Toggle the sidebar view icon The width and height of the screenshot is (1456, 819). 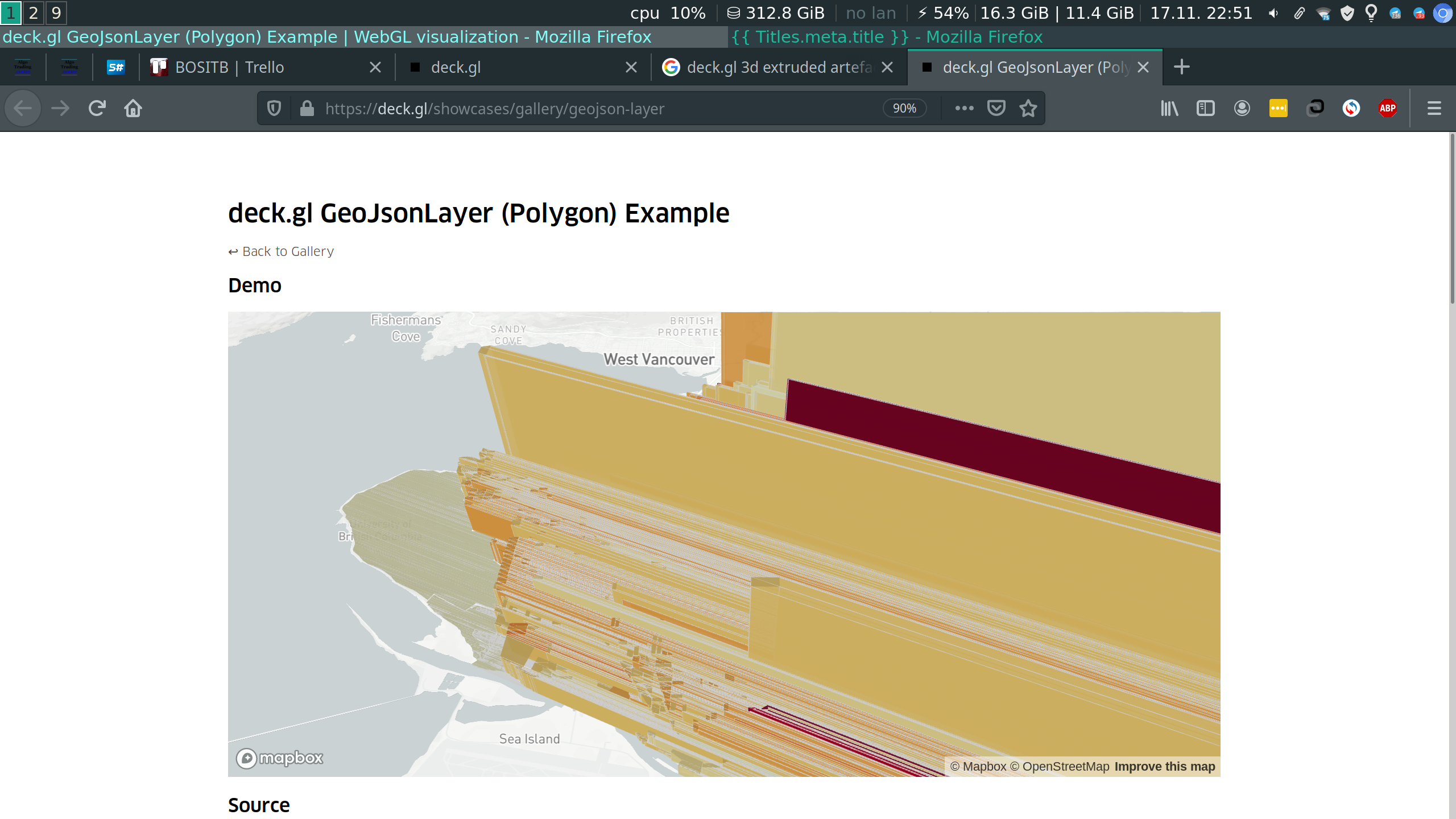[x=1205, y=108]
